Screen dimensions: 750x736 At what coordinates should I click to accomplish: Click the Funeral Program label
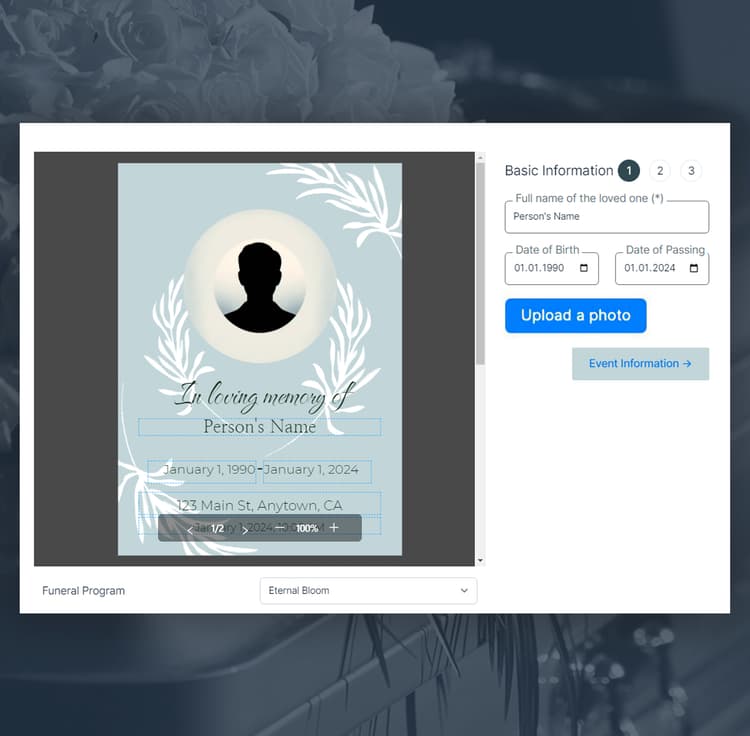(x=83, y=591)
